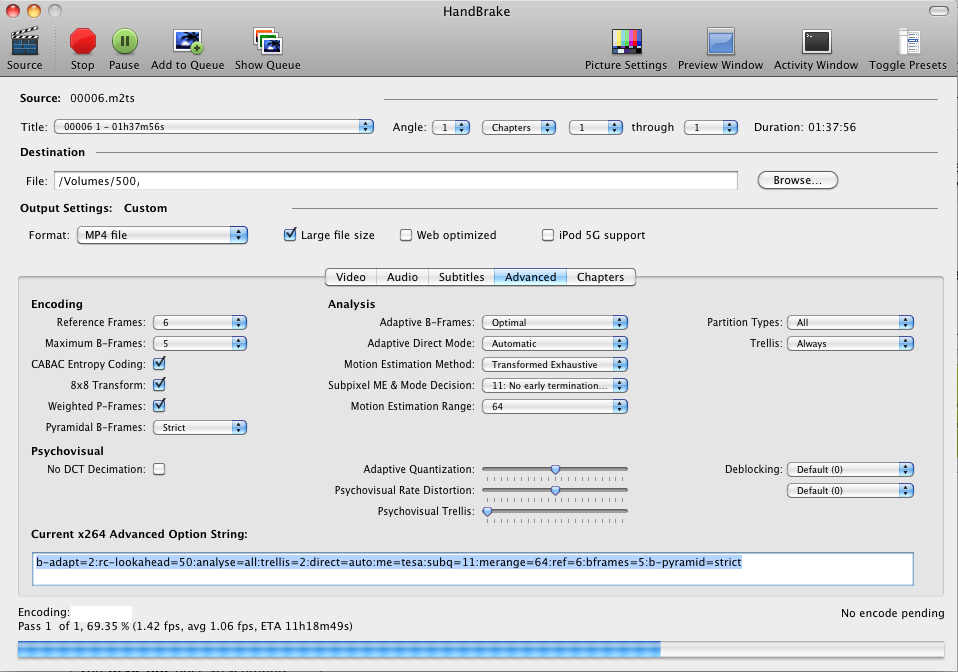The height and width of the screenshot is (672, 958).
Task: Click the toolbar hide pill button in the title bar
Action: pos(938,11)
